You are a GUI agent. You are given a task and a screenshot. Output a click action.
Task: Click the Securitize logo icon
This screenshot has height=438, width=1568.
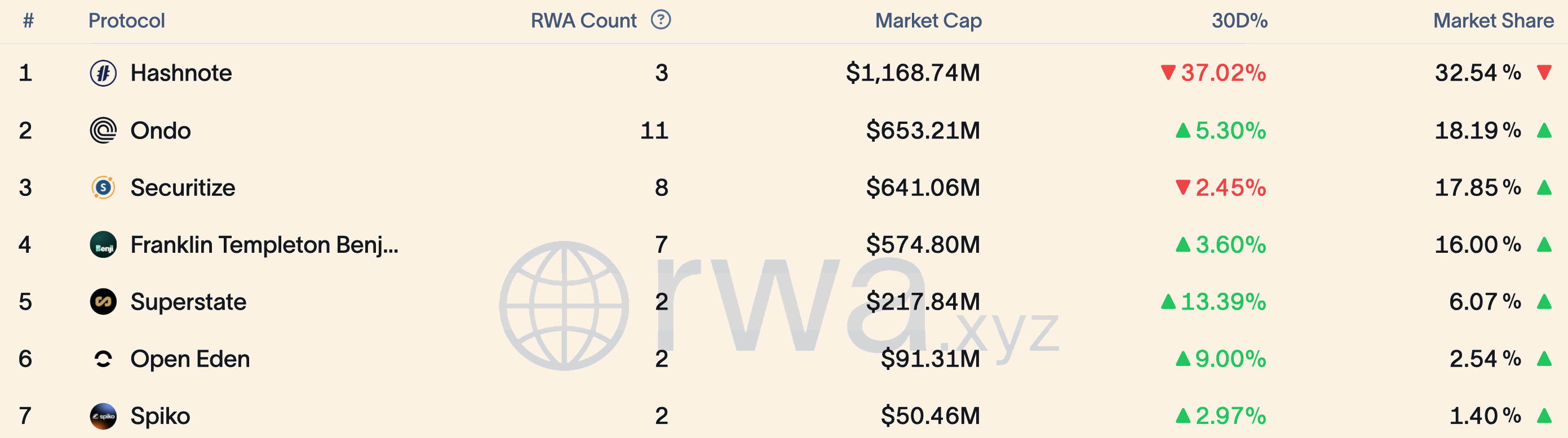click(x=104, y=187)
